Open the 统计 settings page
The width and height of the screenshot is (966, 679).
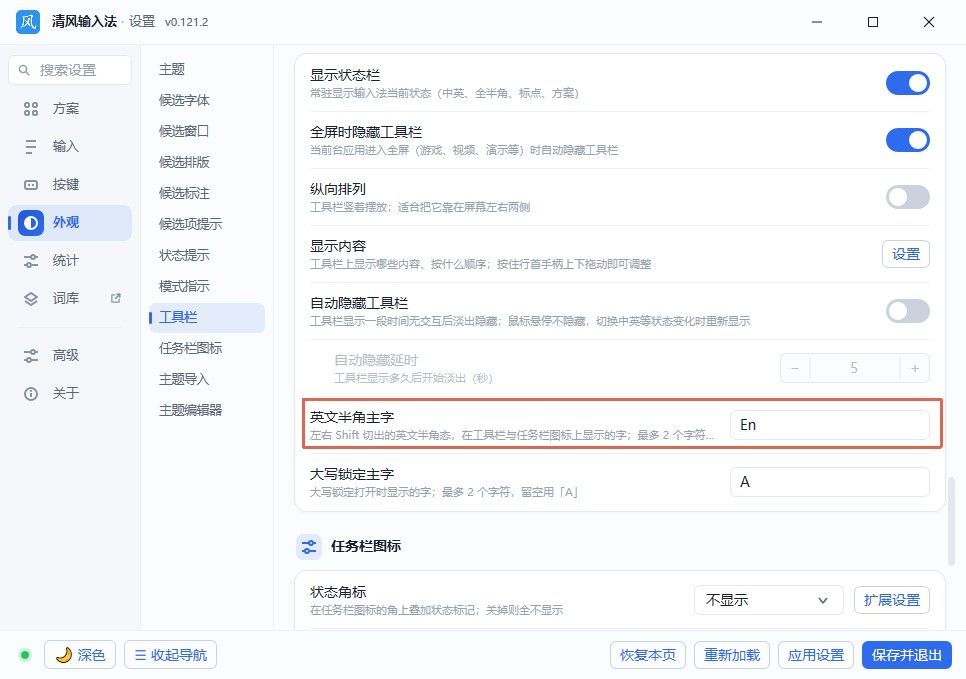tap(70, 261)
